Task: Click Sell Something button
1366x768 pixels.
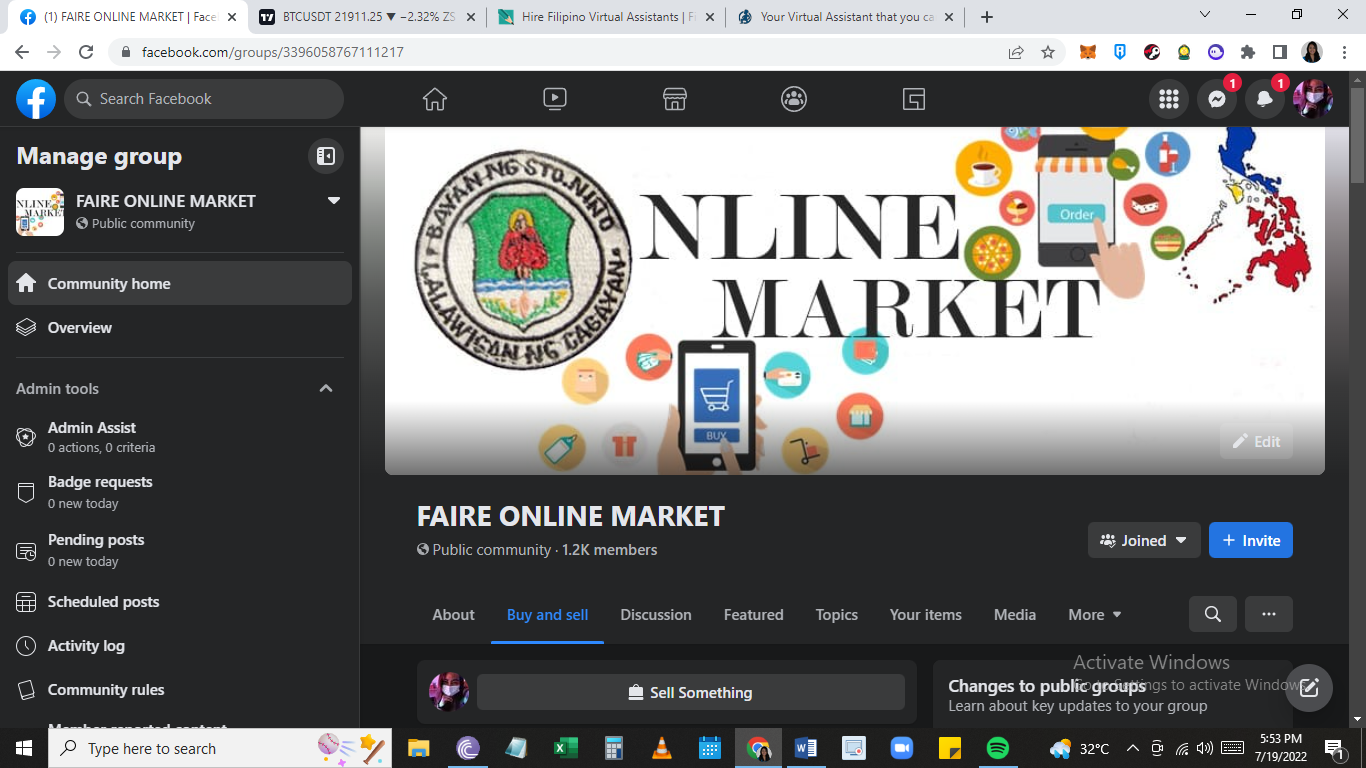Action: pos(691,692)
